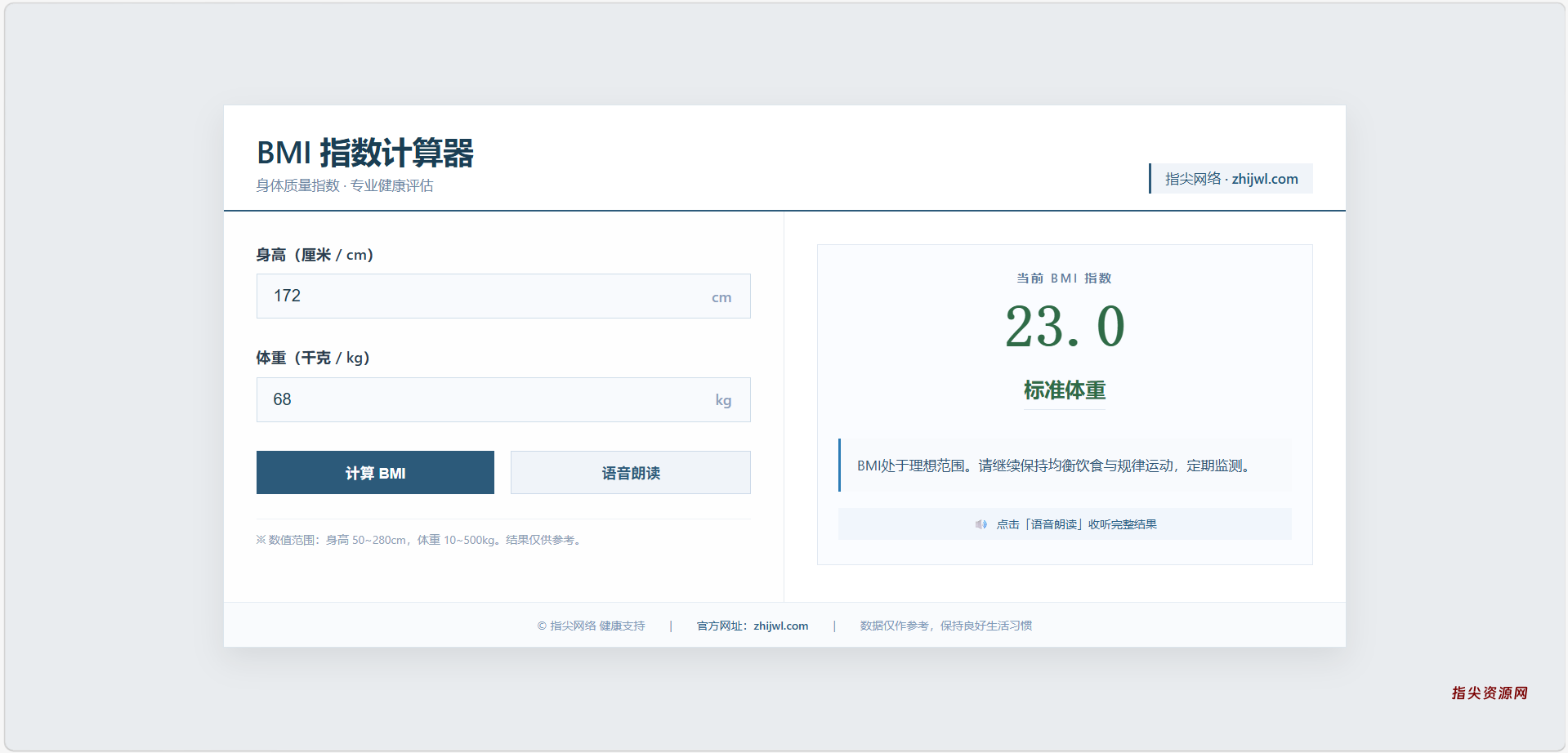Viewport: 1568px width, 753px height.
Task: Click the BMI 指数计算器 title
Action: [365, 153]
